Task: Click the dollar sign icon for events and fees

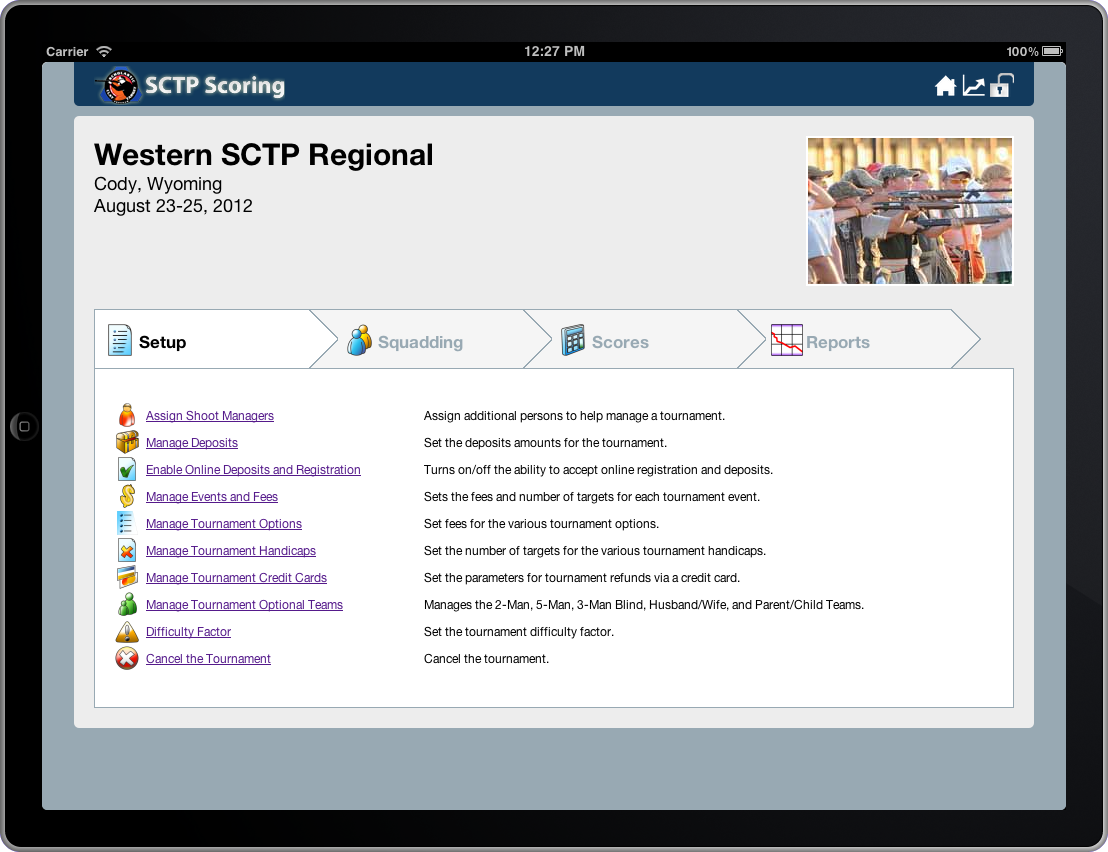Action: tap(127, 497)
